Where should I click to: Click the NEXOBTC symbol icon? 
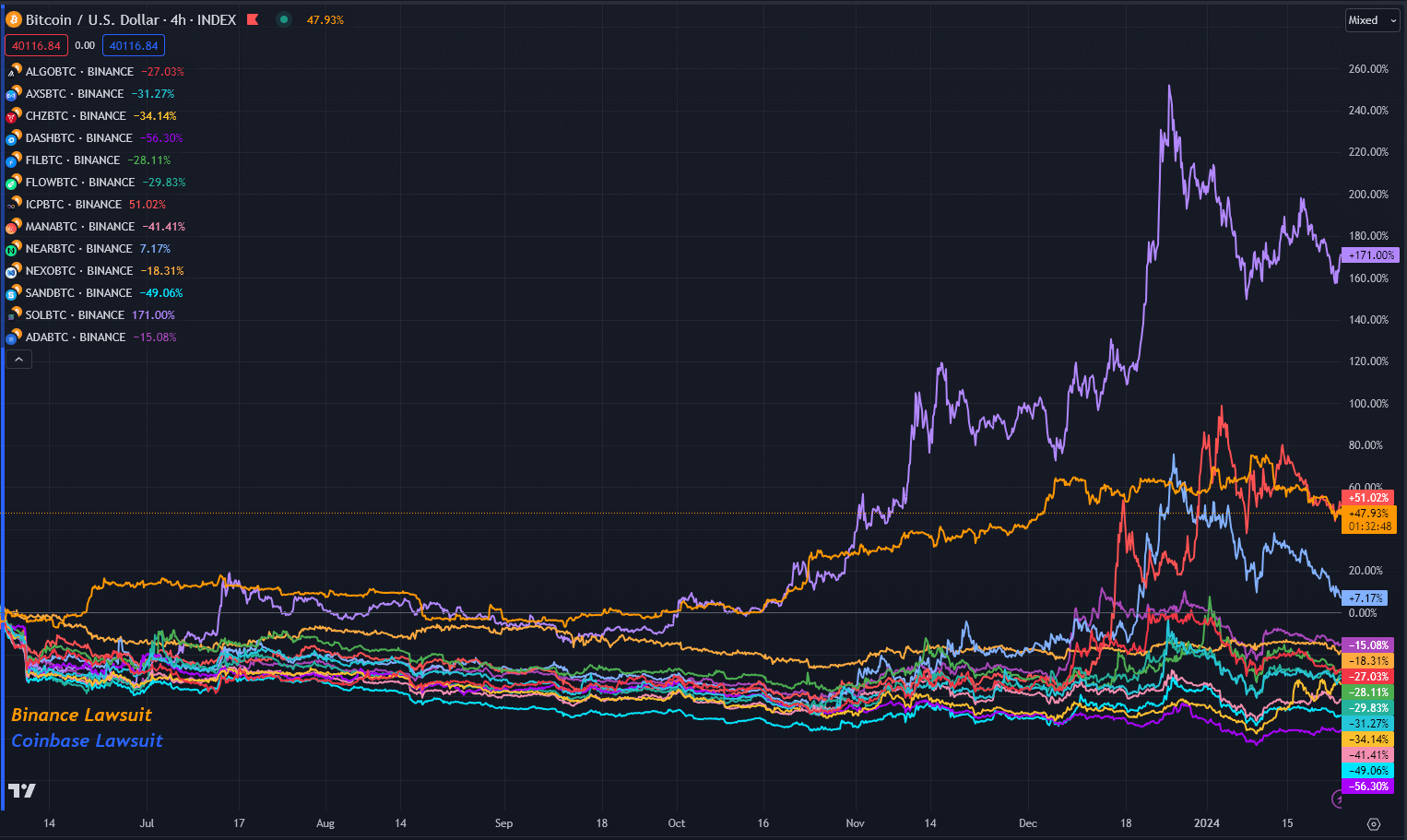[x=13, y=270]
